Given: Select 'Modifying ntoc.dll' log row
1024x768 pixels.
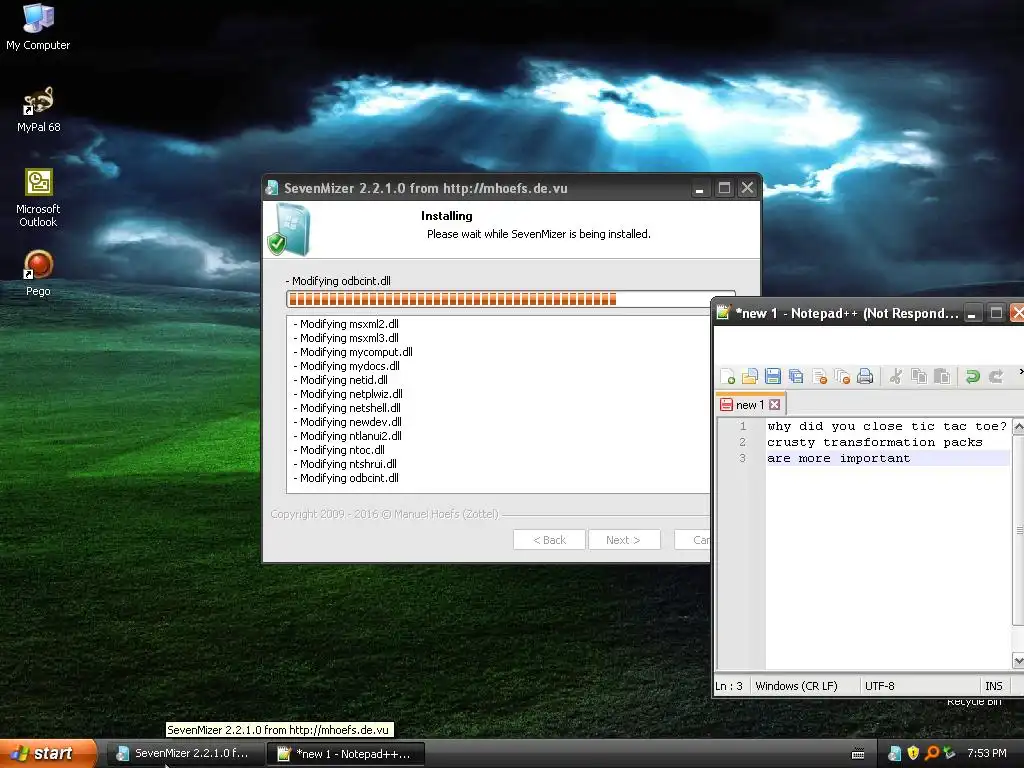Looking at the screenshot, I should click(x=340, y=450).
